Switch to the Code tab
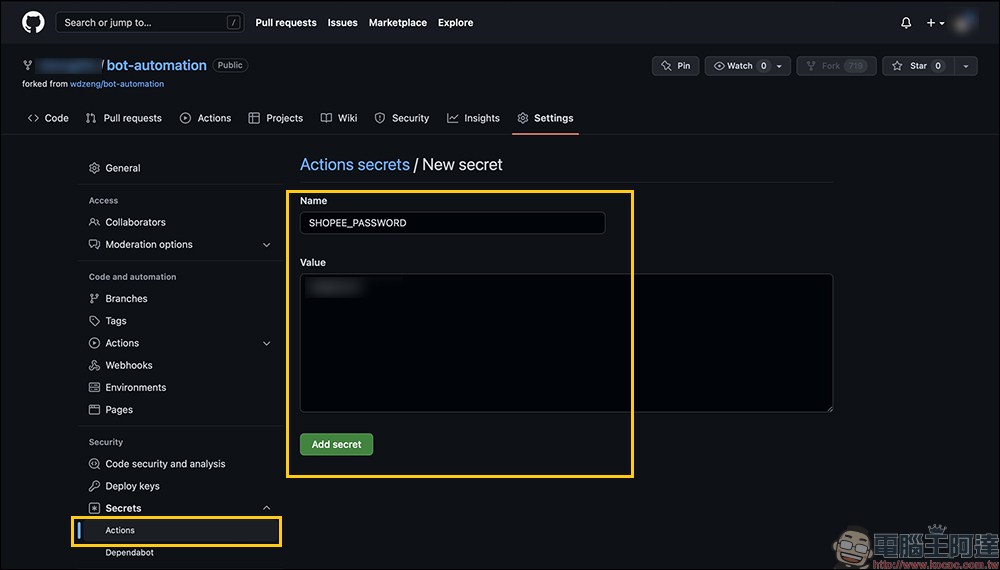Viewport: 1000px width, 570px height. tap(48, 118)
